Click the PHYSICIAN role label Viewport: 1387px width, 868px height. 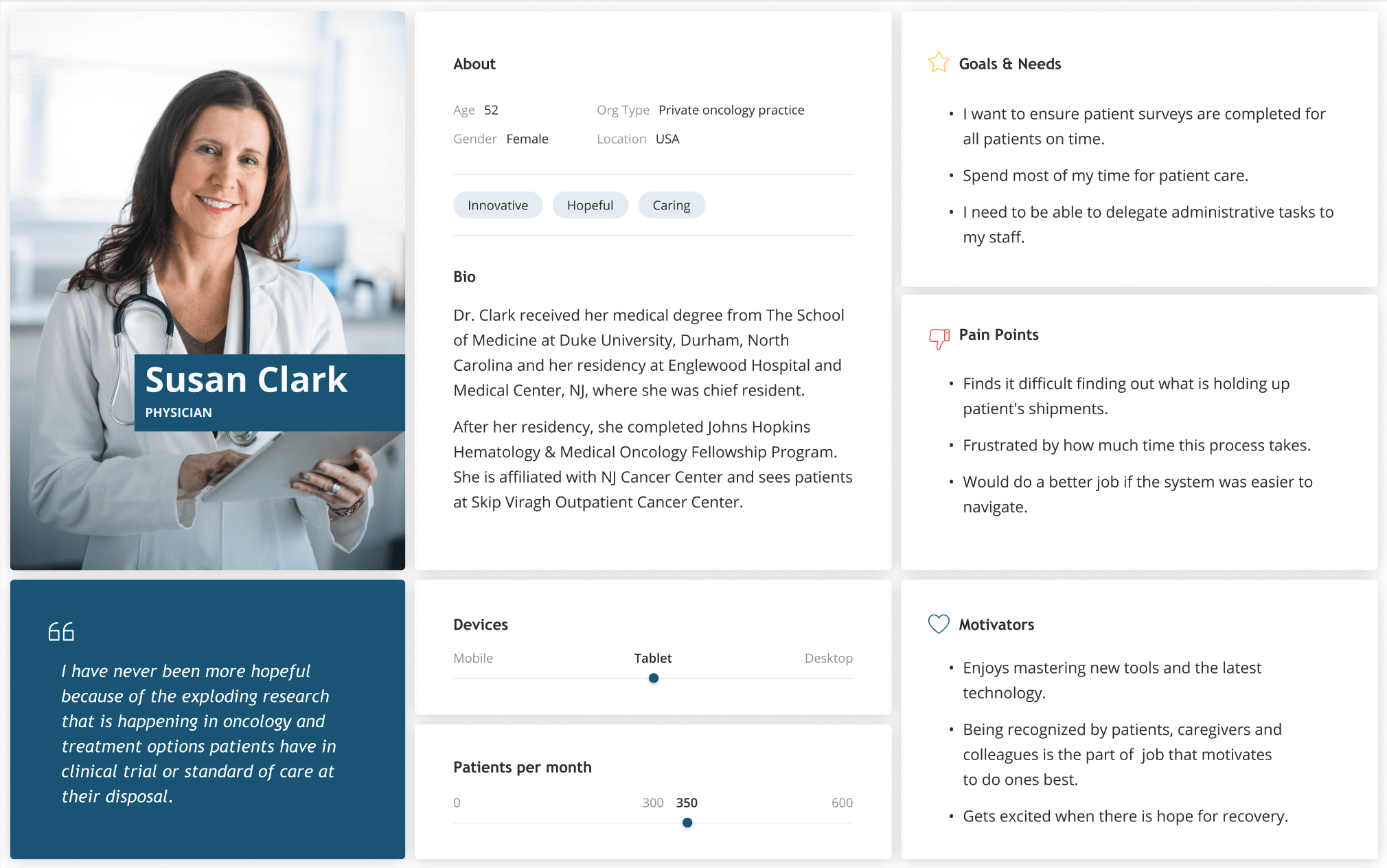pos(179,412)
